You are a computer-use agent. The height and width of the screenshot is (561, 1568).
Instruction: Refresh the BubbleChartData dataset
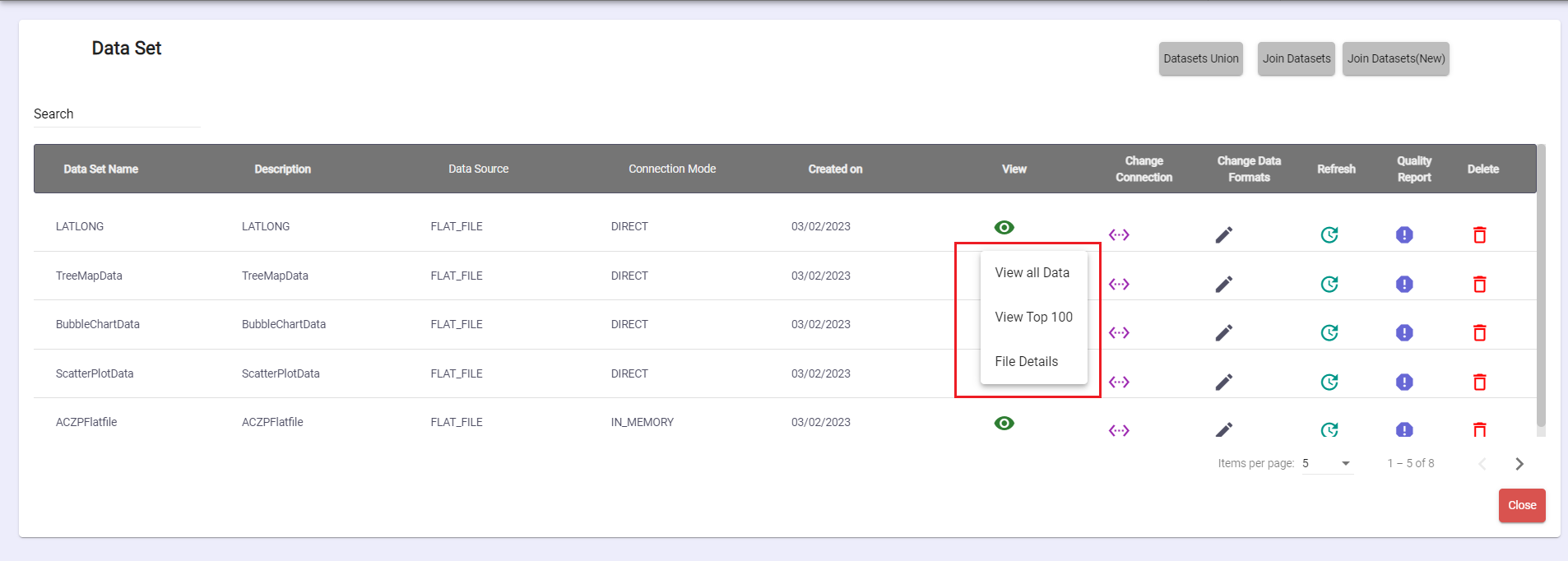click(x=1329, y=332)
